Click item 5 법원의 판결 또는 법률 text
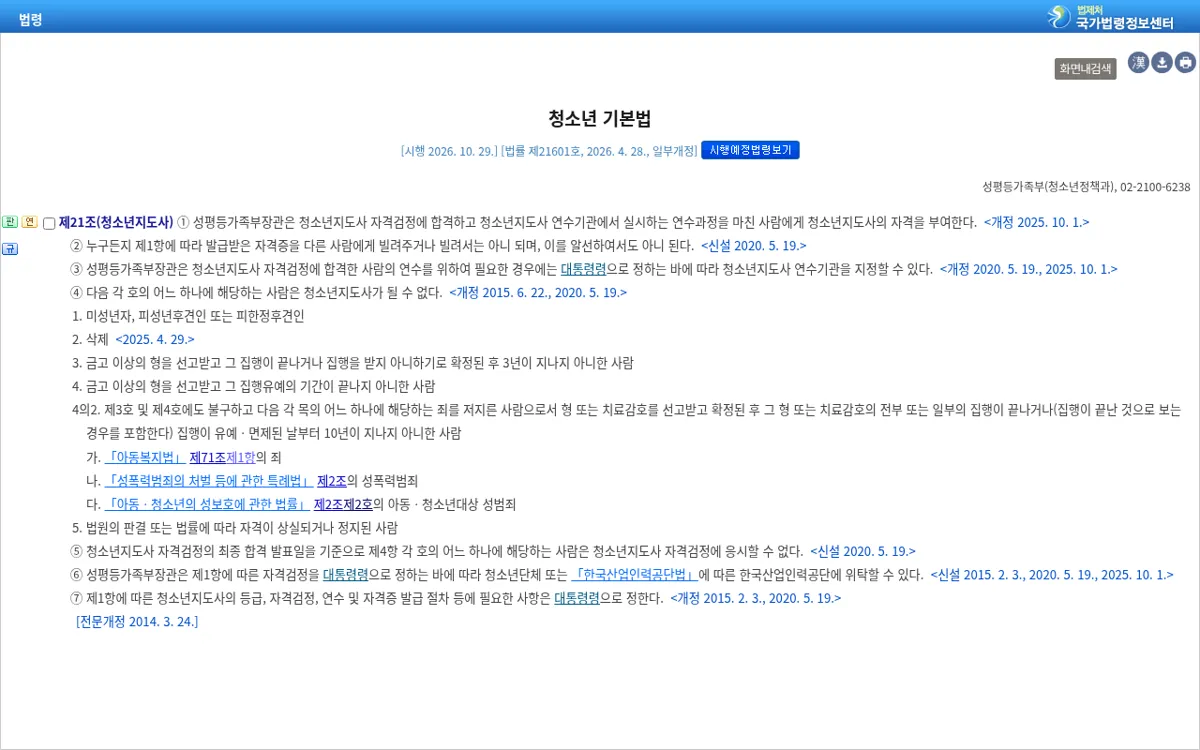Screen dimensions: 1200x750 tap(235, 528)
